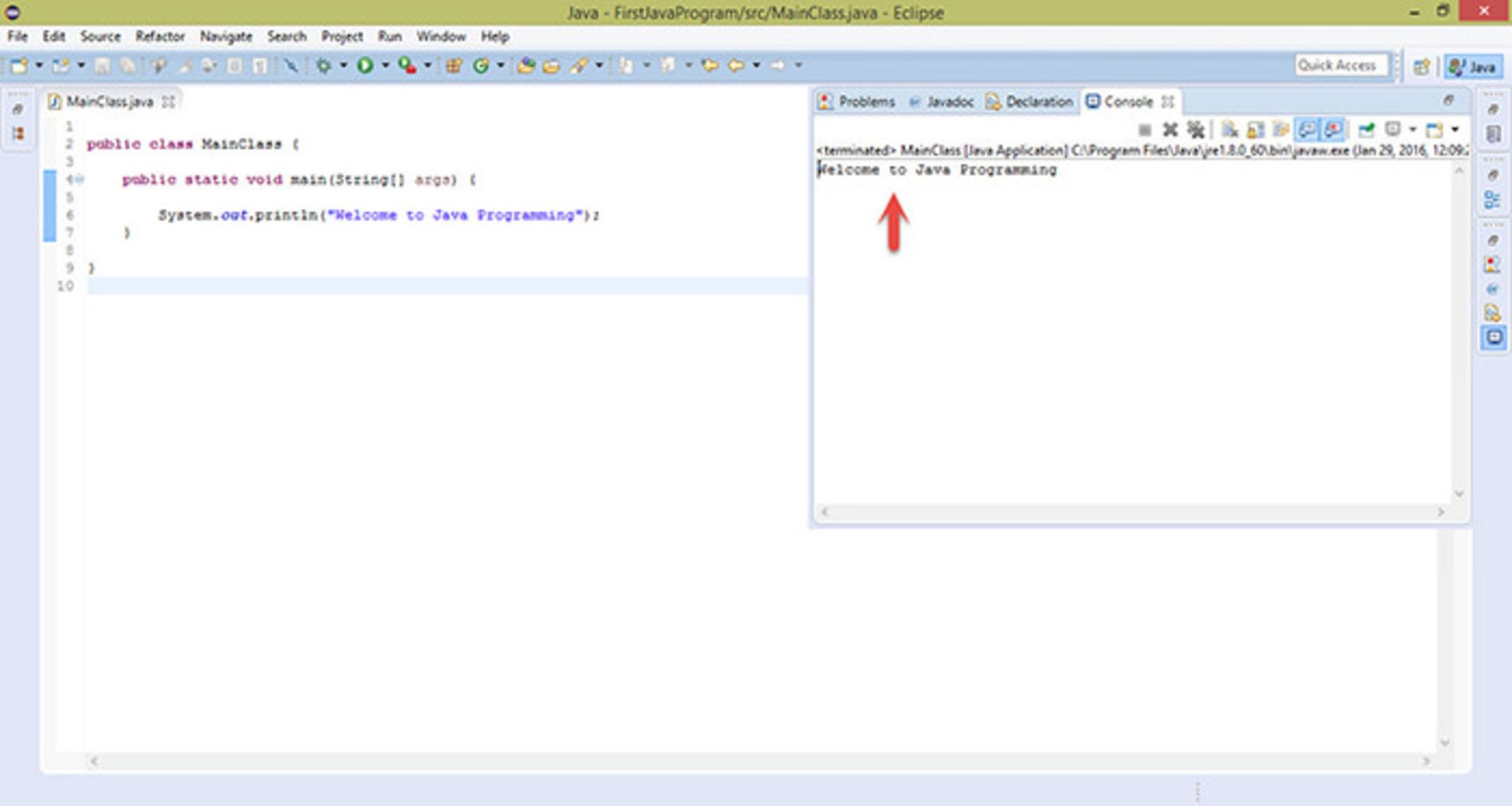Switch to the Javadoc tab
Viewport: 1512px width, 806px height.
tap(941, 102)
